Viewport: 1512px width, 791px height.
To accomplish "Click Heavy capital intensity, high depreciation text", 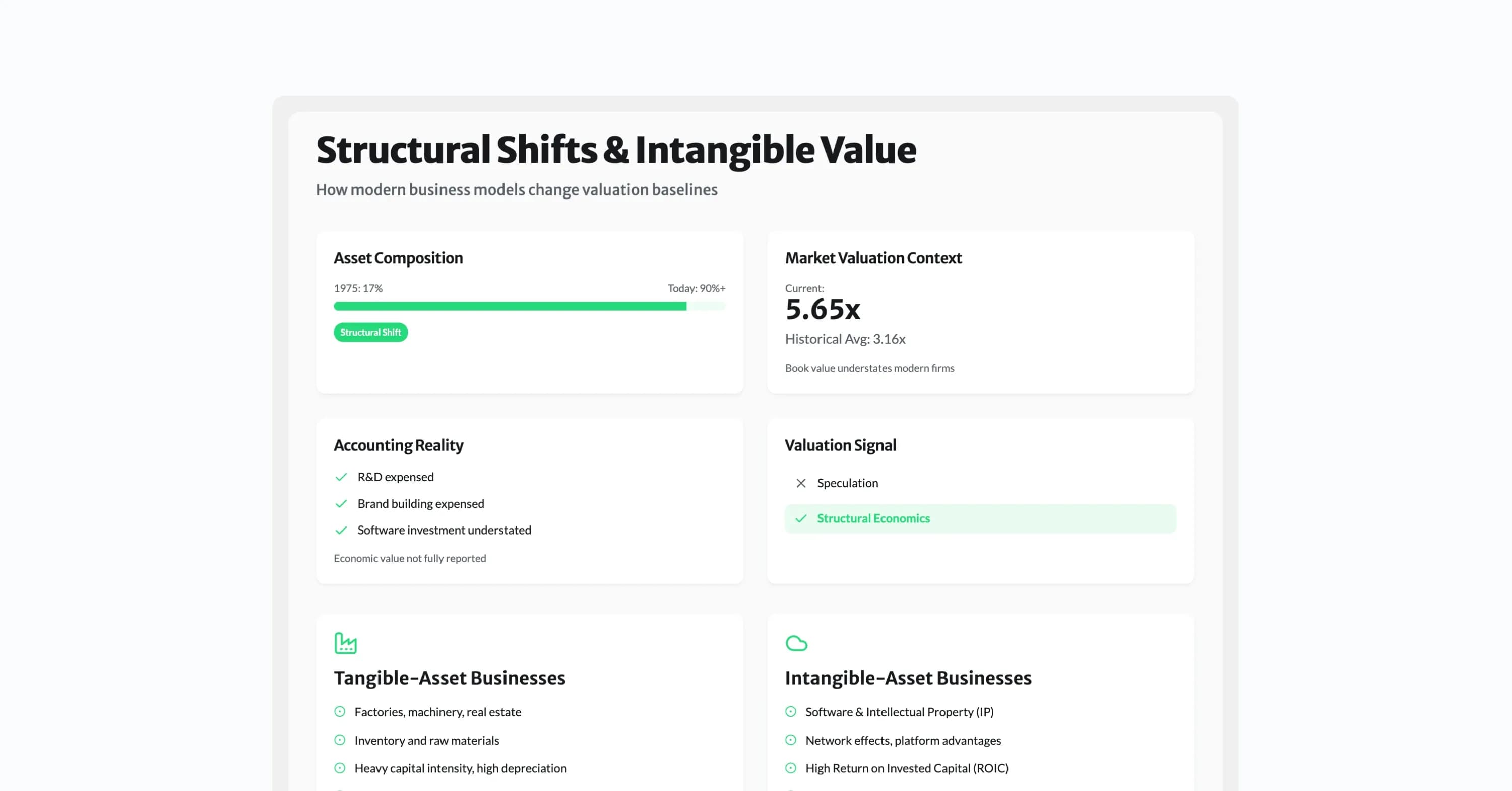I will 461,769.
